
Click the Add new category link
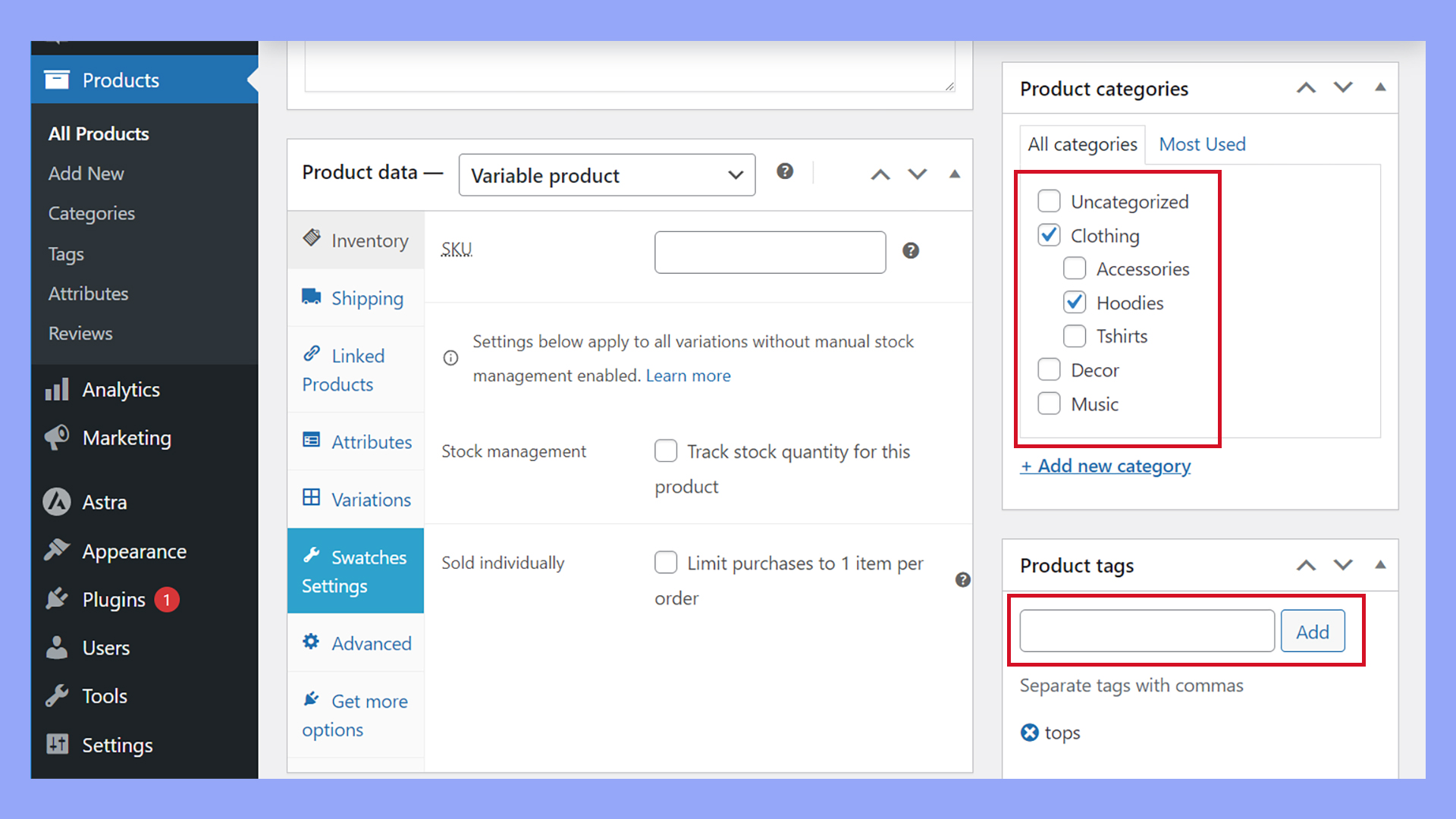click(x=1106, y=466)
